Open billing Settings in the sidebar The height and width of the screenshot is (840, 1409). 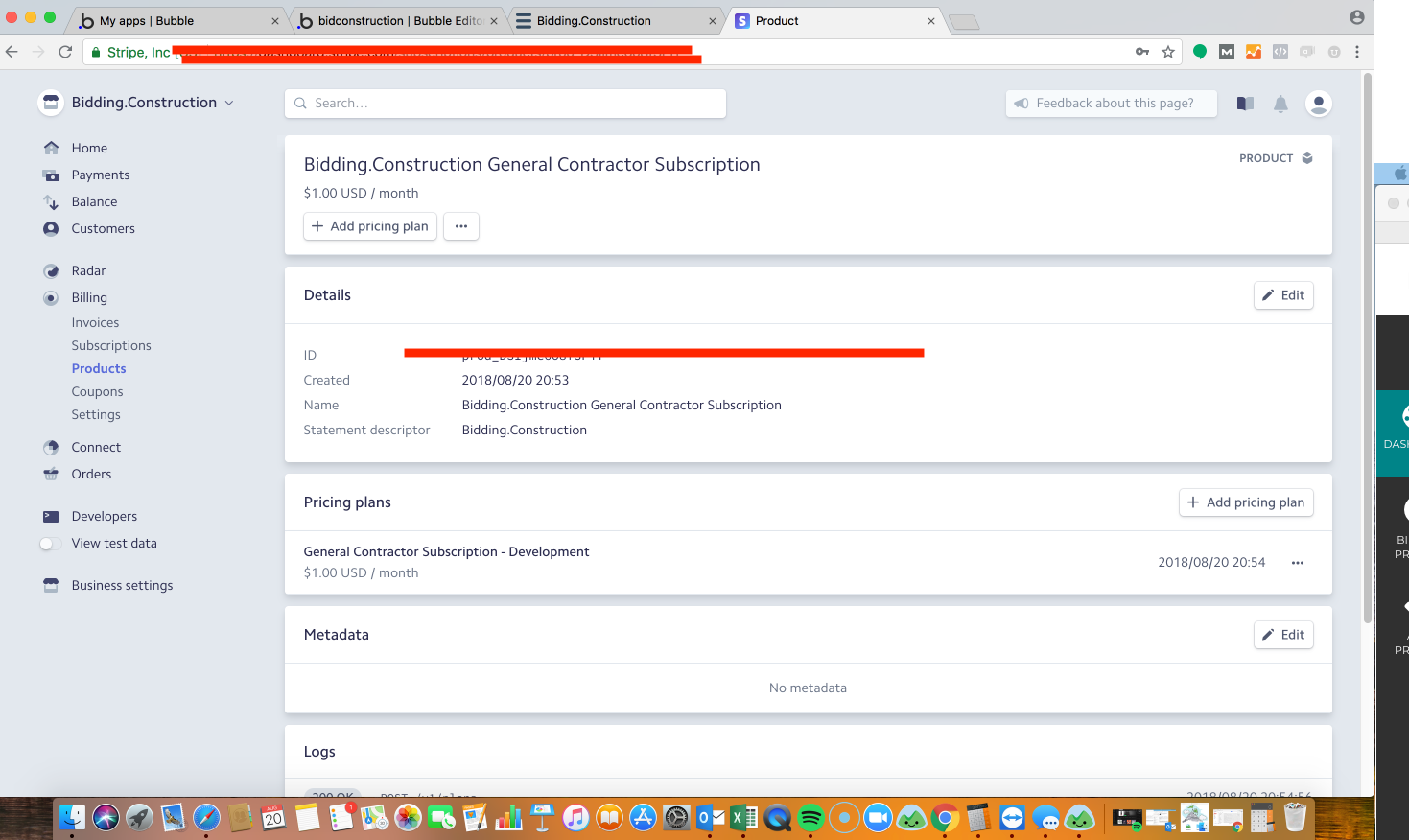click(96, 415)
